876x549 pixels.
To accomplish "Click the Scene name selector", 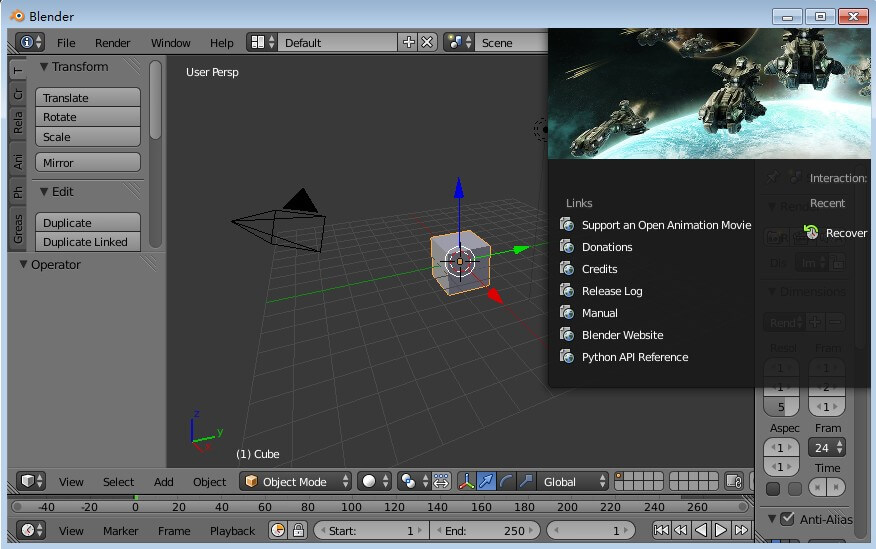I will (511, 42).
